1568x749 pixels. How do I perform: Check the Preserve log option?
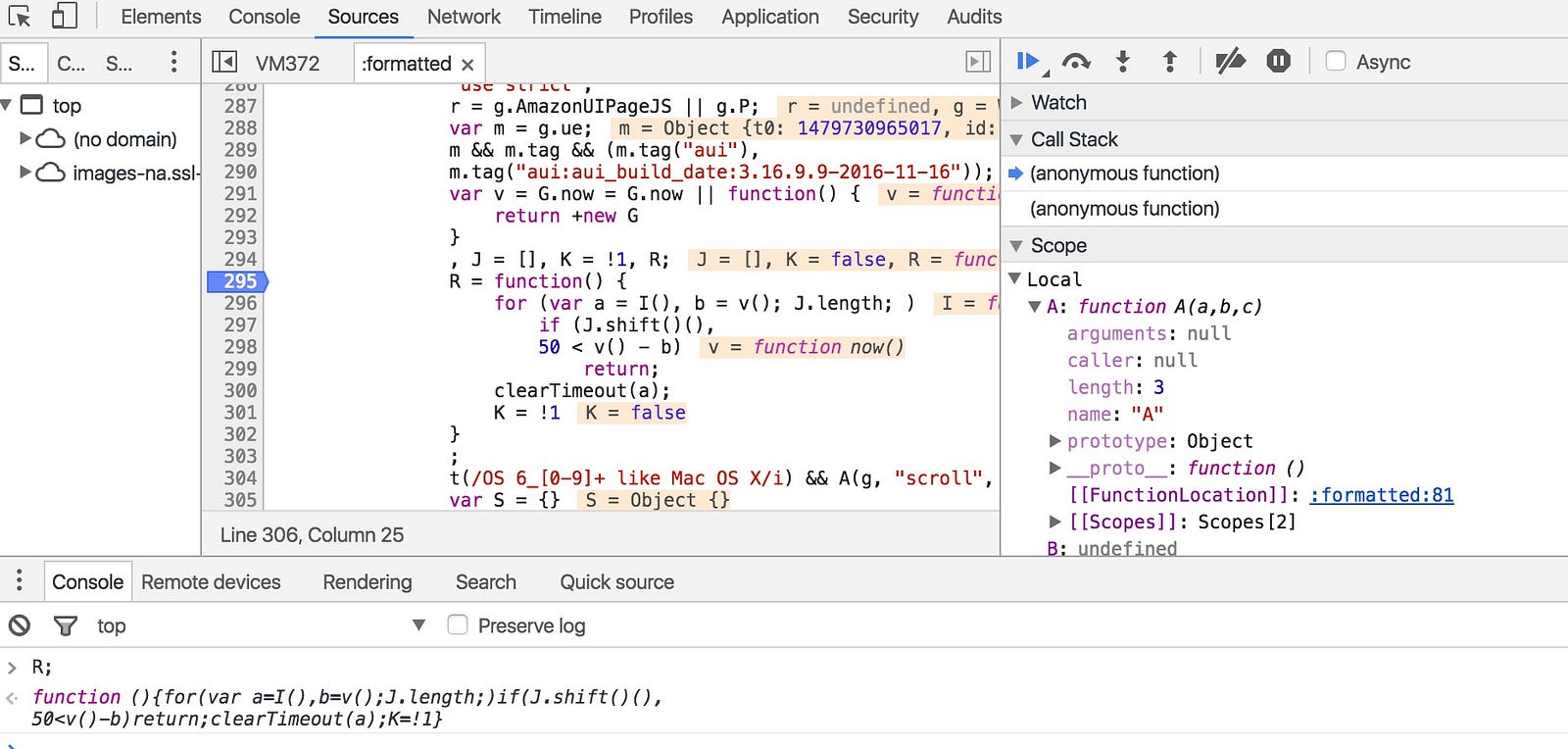457,624
